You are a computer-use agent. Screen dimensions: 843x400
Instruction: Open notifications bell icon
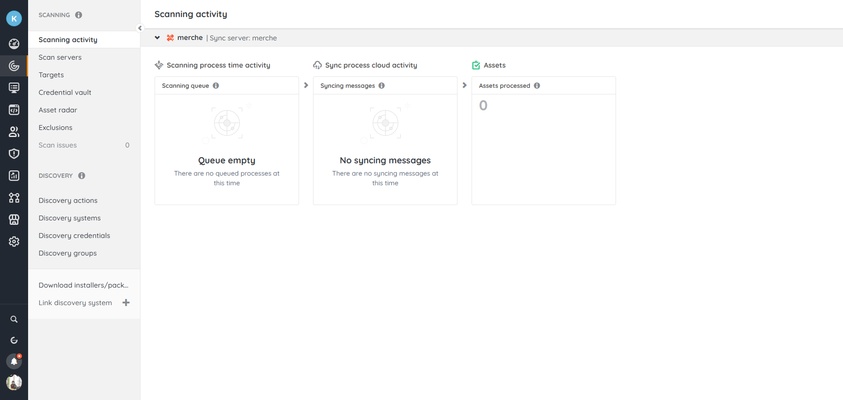[14, 361]
